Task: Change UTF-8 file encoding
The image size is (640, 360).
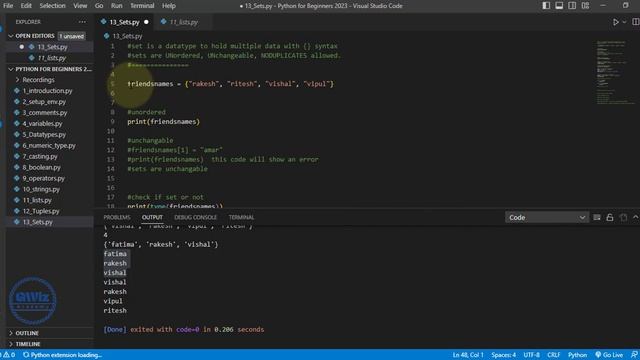Action: tap(531, 355)
